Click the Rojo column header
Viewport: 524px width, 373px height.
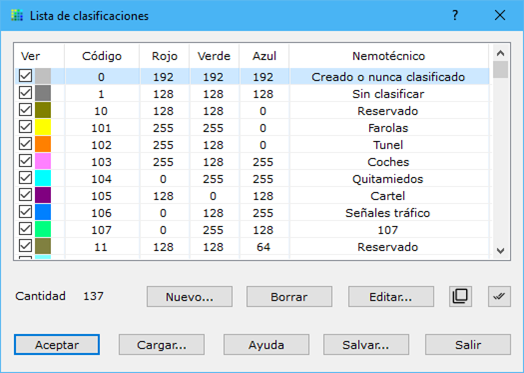[x=164, y=56]
